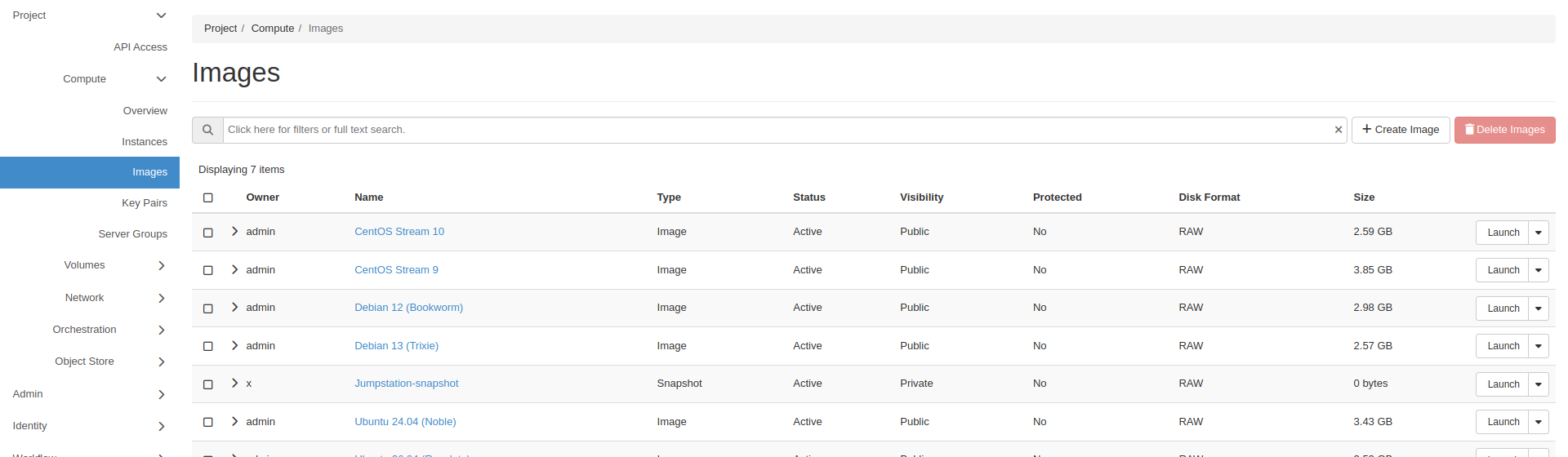Launch the Debian 13 (Trixie) image
The width and height of the screenshot is (1568, 457).
1503,346
